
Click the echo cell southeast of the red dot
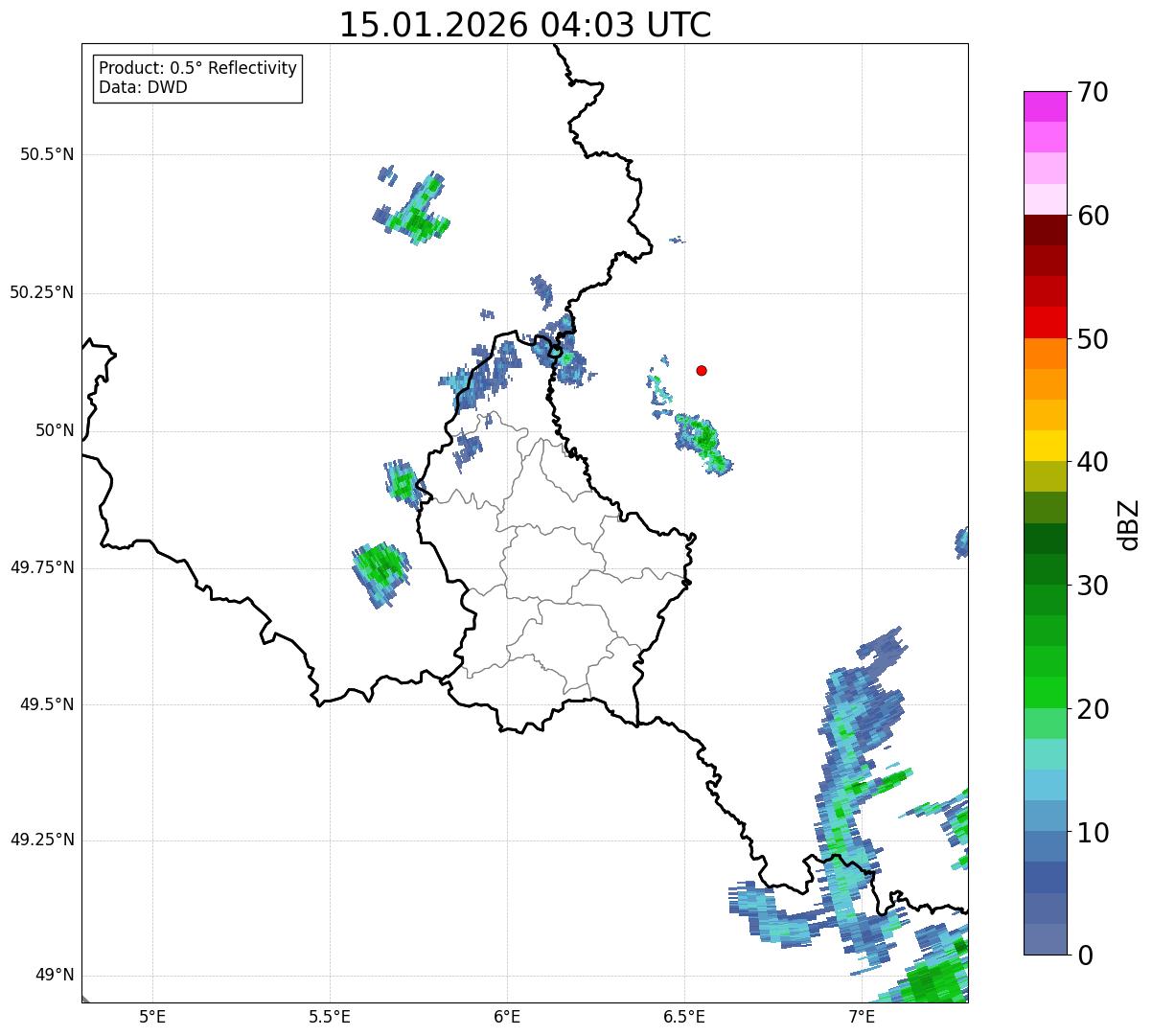(703, 443)
